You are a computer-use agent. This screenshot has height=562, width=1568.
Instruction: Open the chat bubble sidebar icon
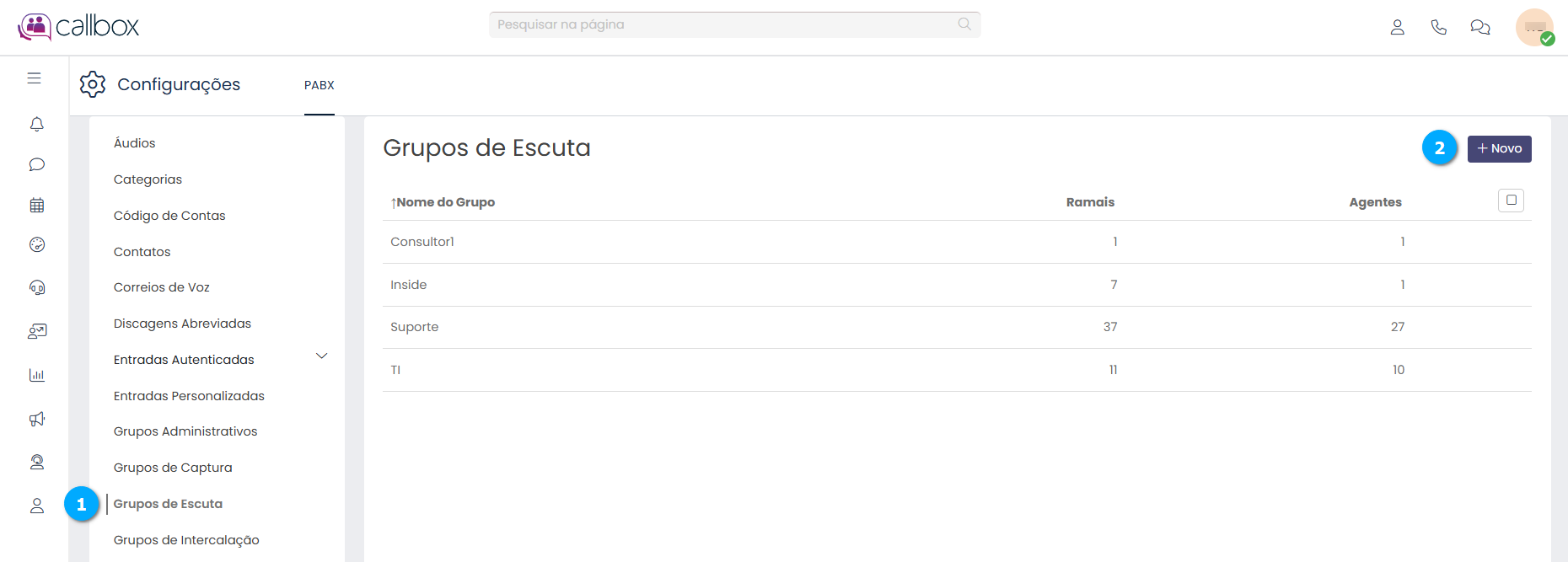36,164
